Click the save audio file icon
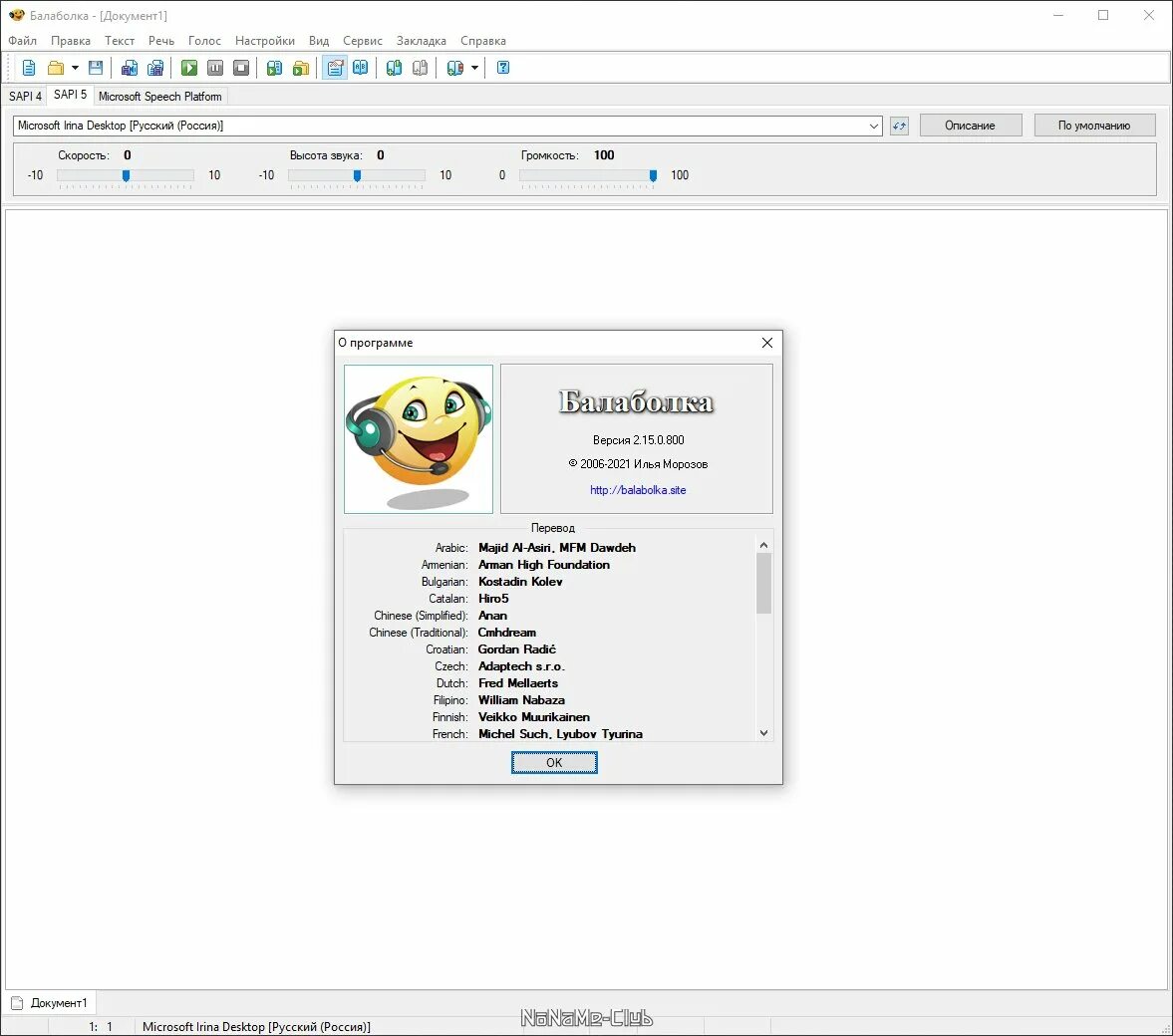The image size is (1173, 1036). tap(129, 68)
